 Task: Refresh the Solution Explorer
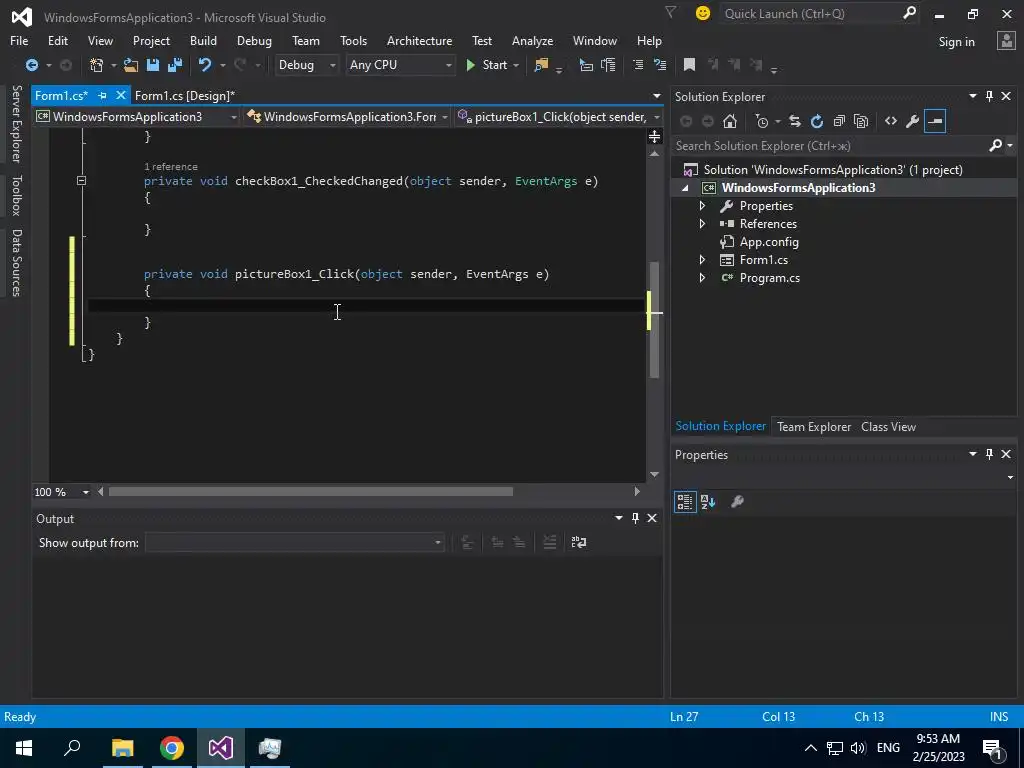pos(817,121)
